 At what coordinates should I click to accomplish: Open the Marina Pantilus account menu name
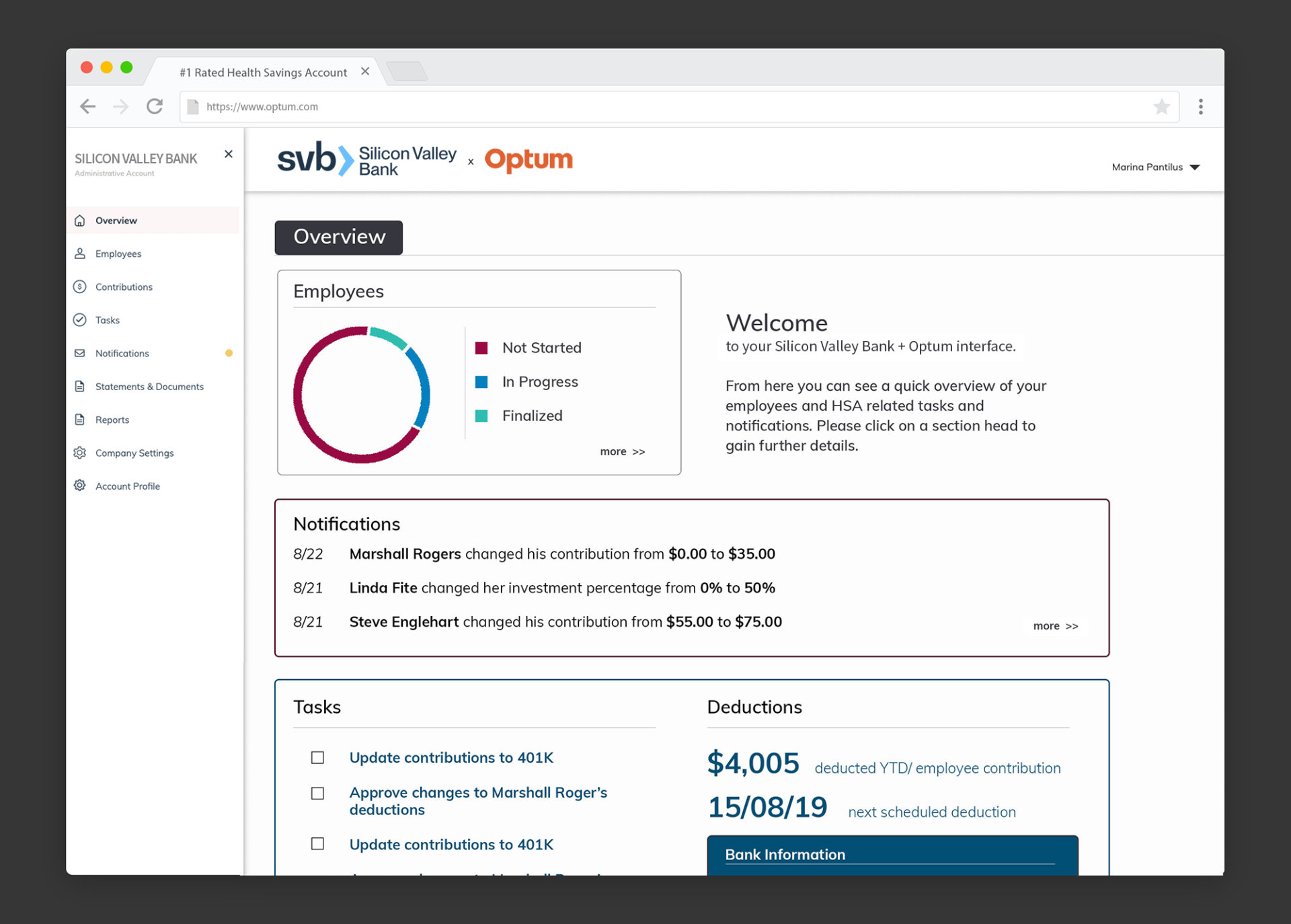[x=1147, y=167]
